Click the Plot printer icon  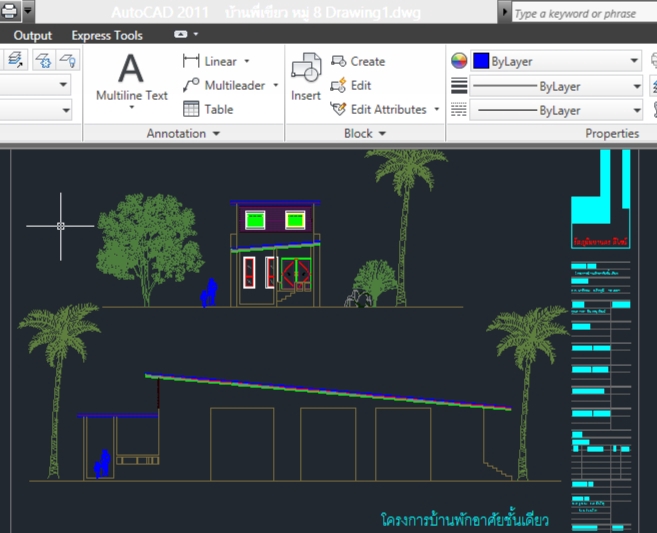click(x=9, y=10)
